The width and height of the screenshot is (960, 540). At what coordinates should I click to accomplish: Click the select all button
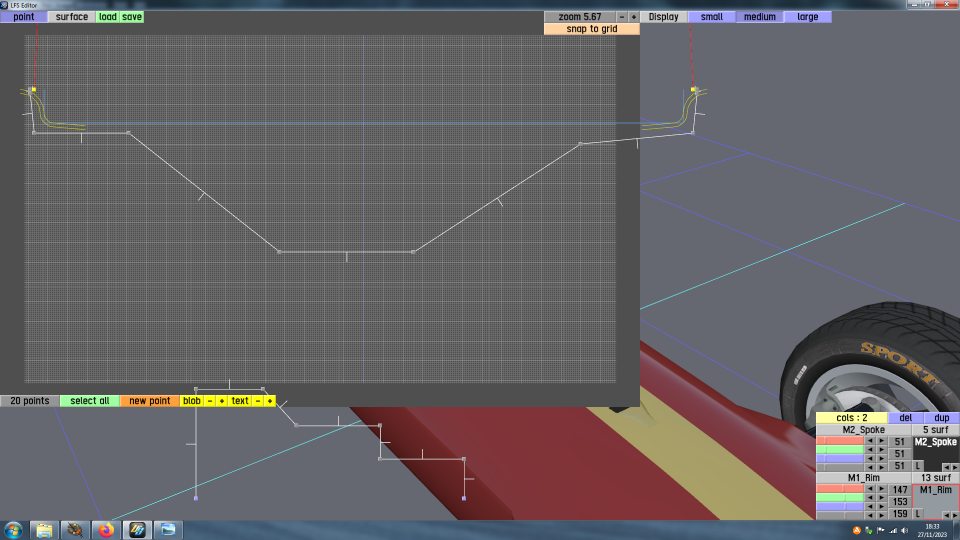click(89, 400)
